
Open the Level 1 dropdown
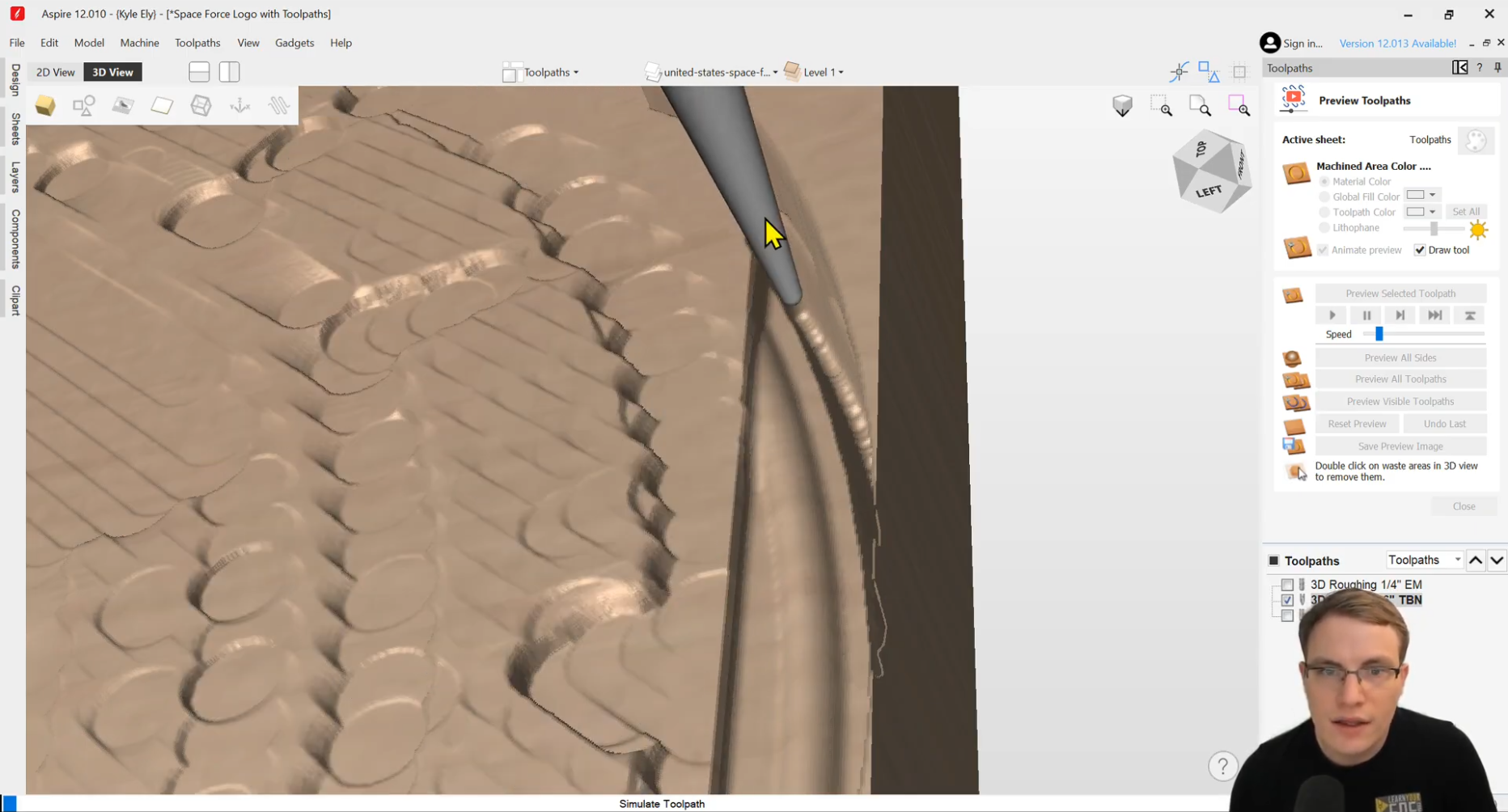(814, 72)
